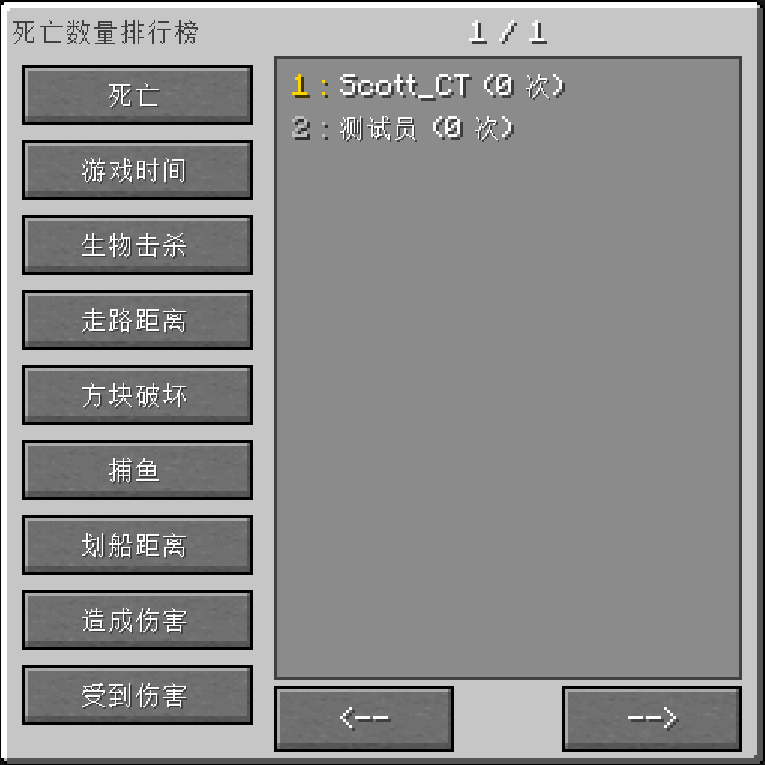765x765 pixels.
Task: Select the Scott_CT player name
Action: click(x=405, y=86)
